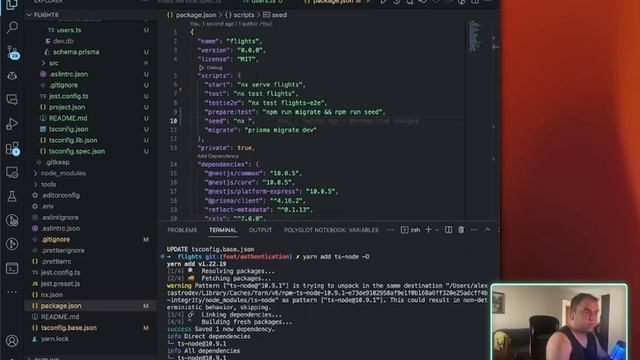The image size is (640, 360).
Task: Open README.md marked untracked
Action: point(68,118)
